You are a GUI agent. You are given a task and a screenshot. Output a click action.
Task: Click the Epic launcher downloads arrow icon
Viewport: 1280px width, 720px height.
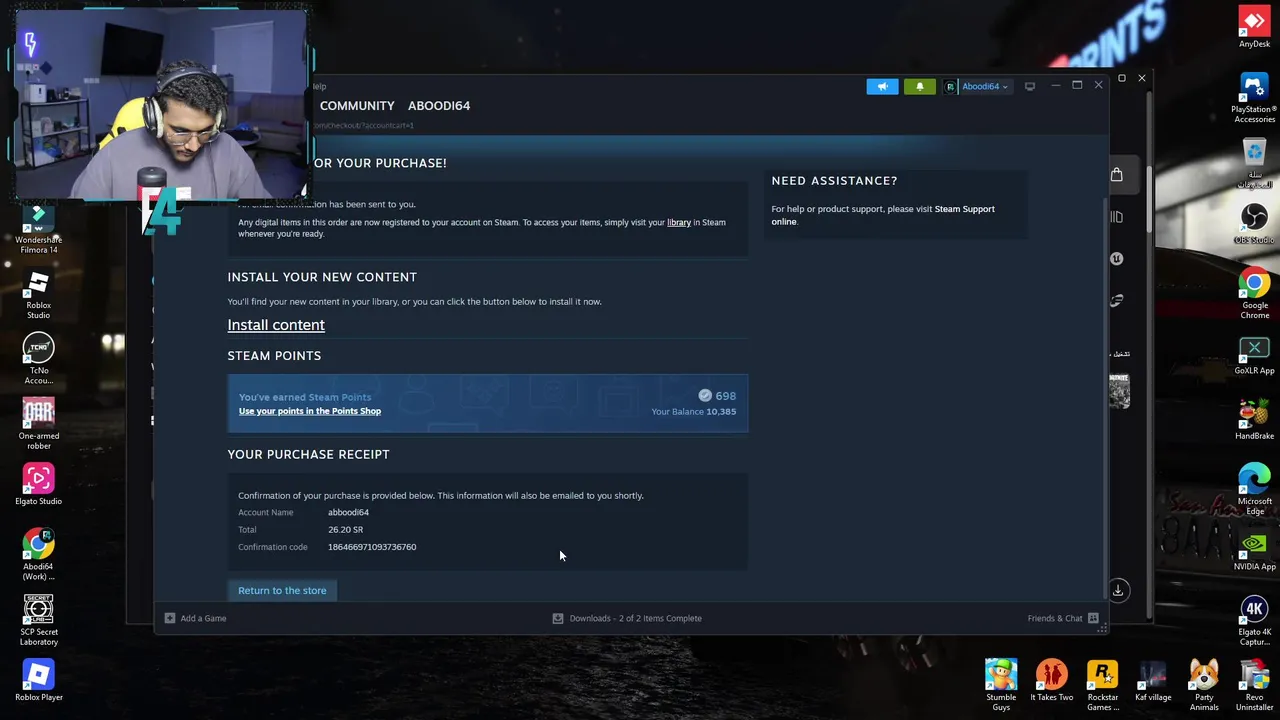tap(1118, 590)
